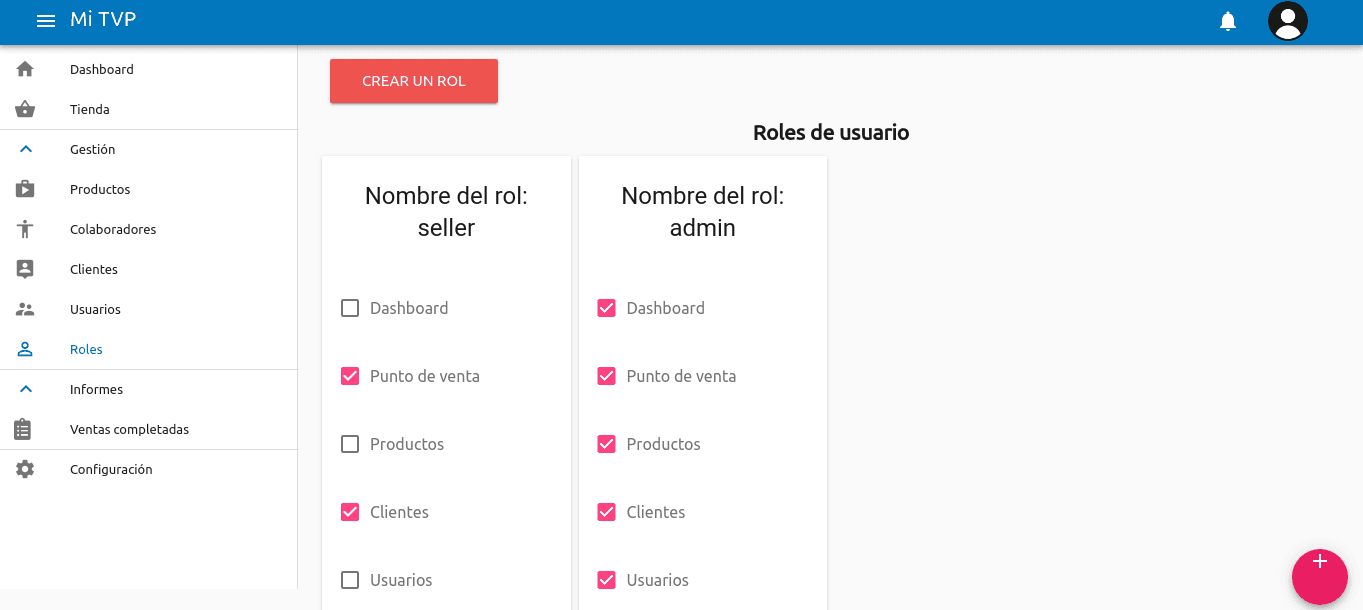
Task: Open Ventas completadas report
Action: click(x=148, y=429)
